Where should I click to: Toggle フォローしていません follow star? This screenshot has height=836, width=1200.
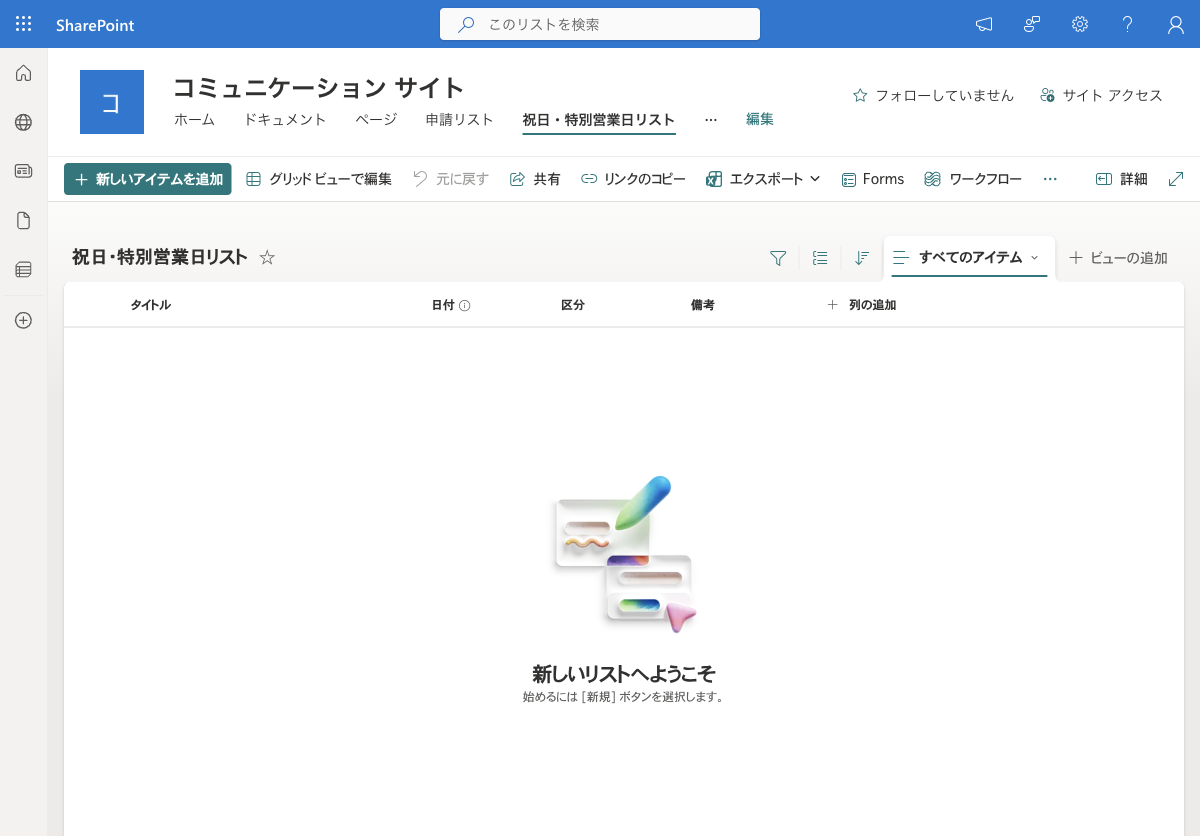click(x=933, y=95)
